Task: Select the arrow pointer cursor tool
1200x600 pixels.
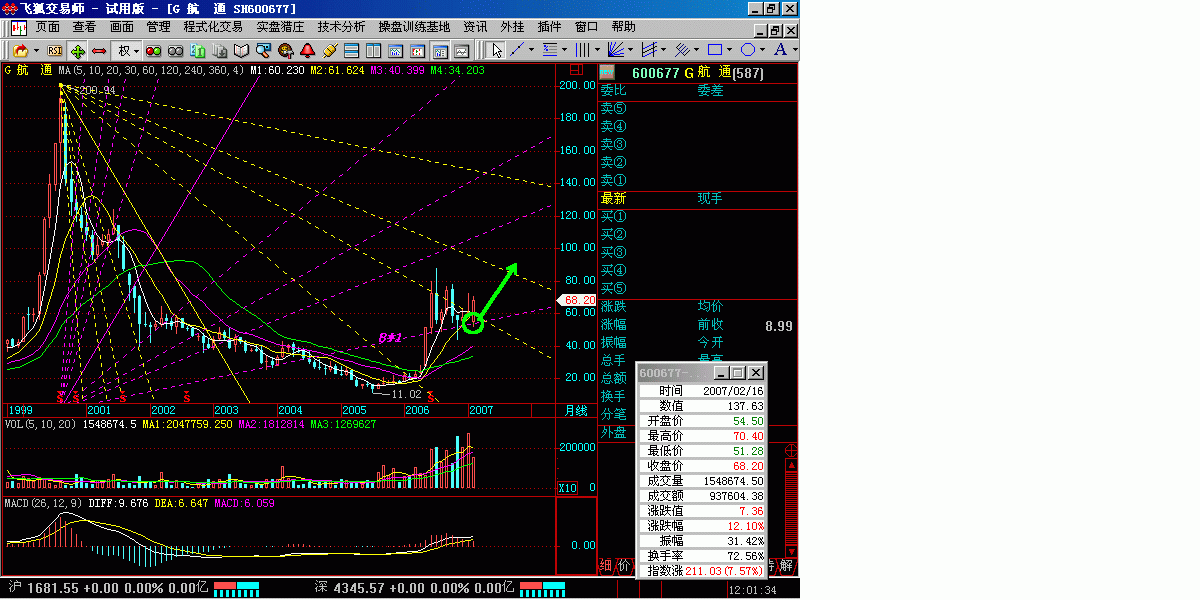Action: pyautogui.click(x=495, y=50)
